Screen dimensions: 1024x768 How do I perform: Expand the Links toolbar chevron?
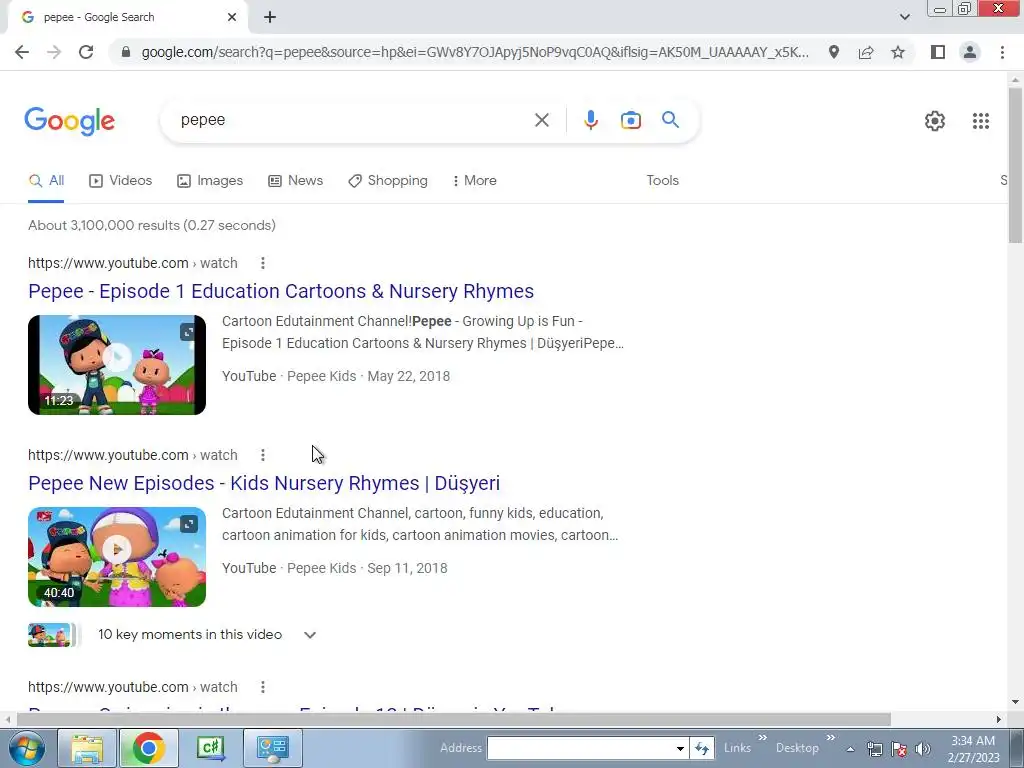[x=762, y=738]
